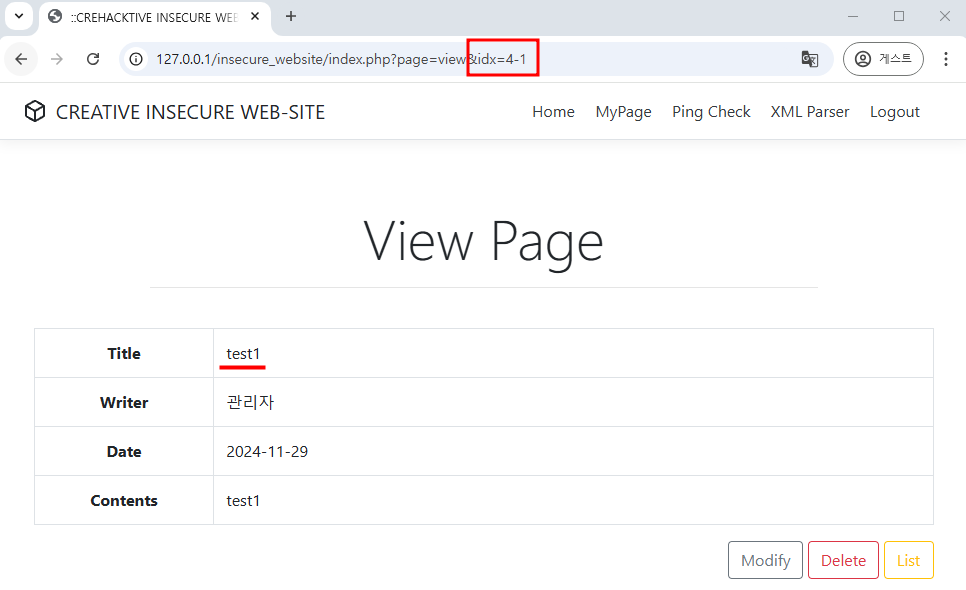
Task: Reload the current page
Action: 93,59
